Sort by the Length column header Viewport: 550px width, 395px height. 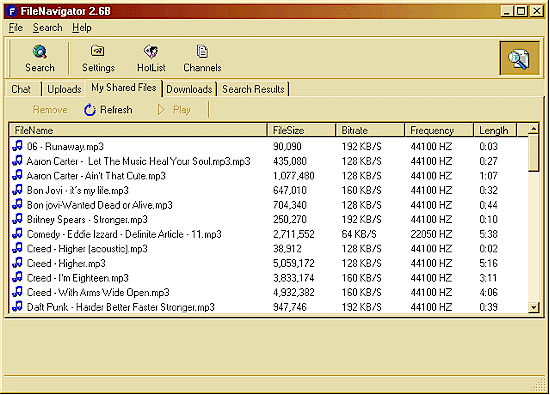point(495,130)
